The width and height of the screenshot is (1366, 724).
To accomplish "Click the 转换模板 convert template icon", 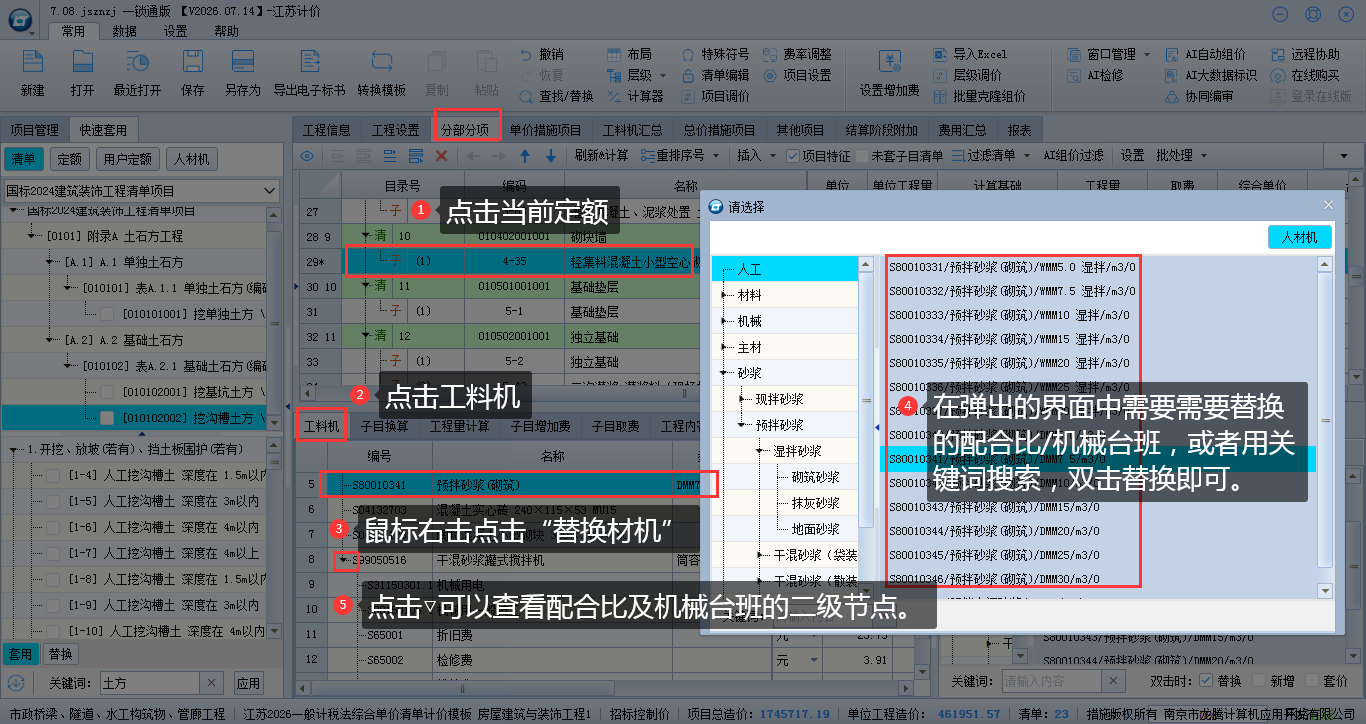I will pos(382,61).
